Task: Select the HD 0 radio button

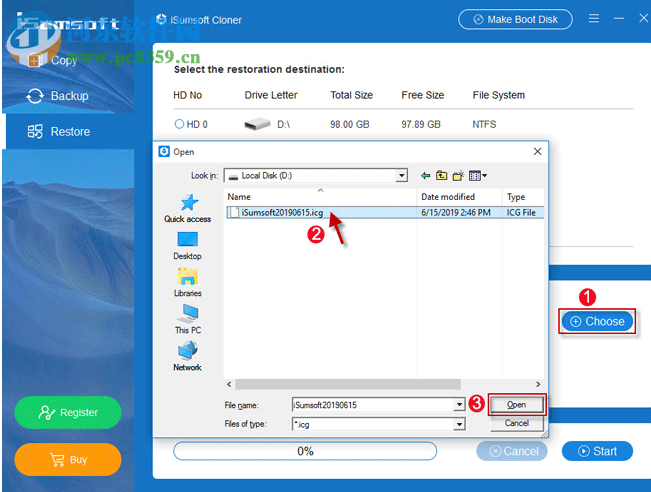Action: [179, 124]
